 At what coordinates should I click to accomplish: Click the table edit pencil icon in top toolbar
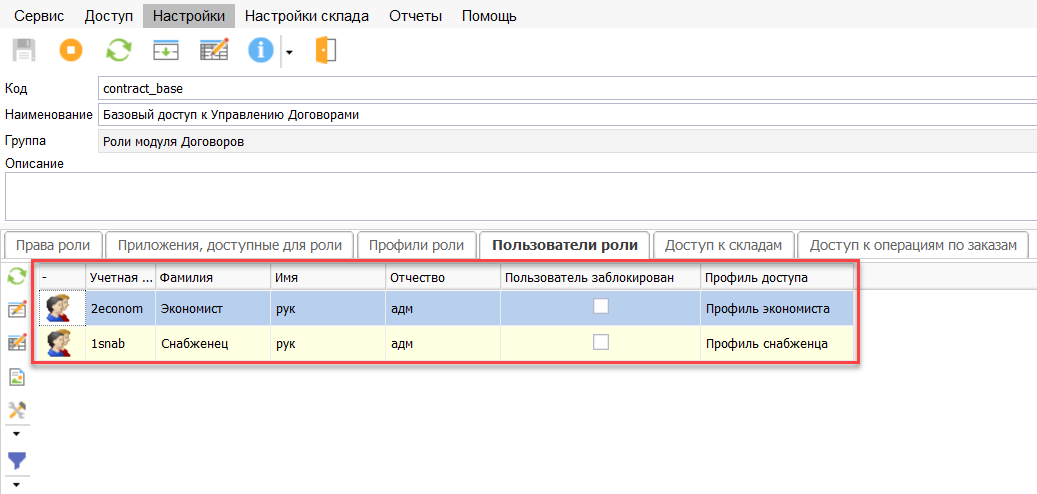(x=214, y=50)
